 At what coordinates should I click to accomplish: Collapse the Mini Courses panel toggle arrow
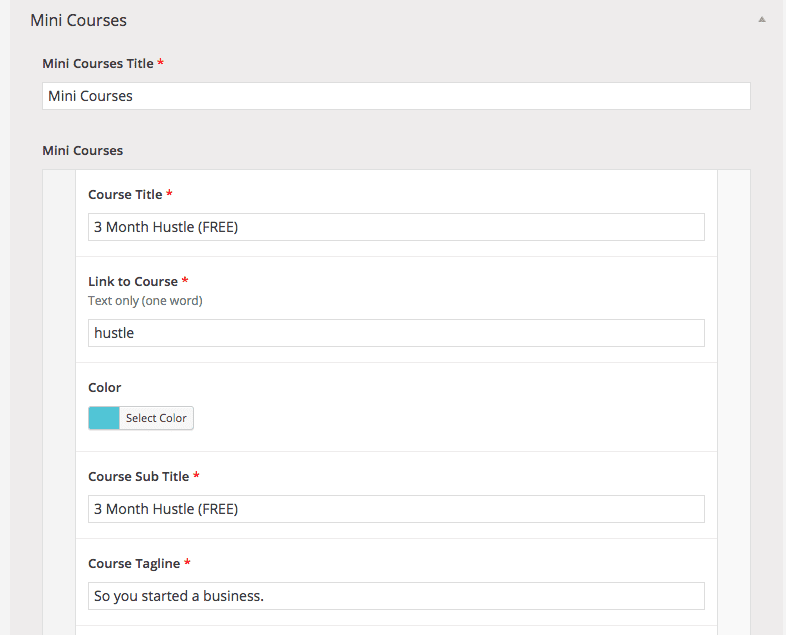[761, 20]
